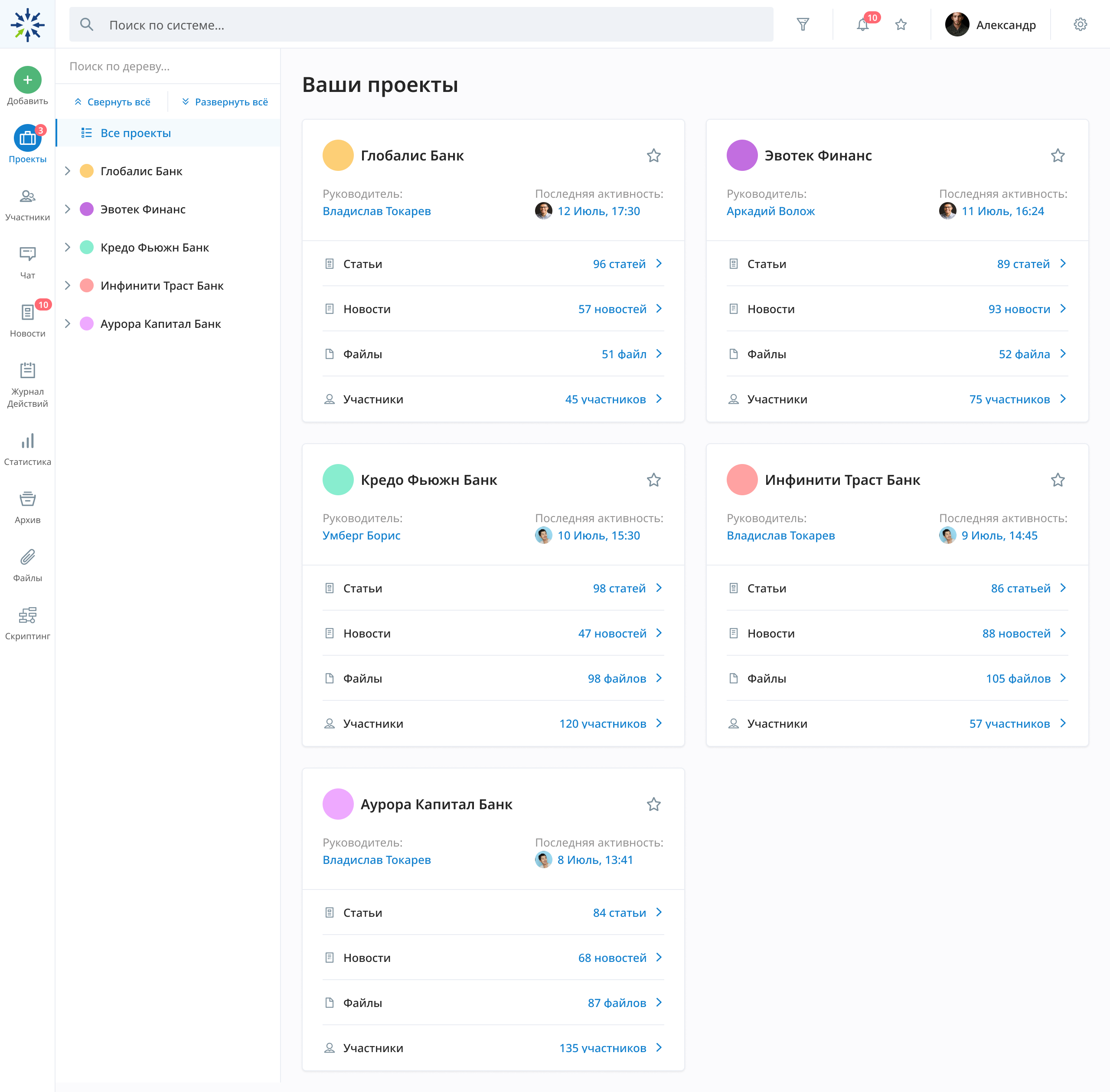Expand Аурора Капитал Банк tree node
This screenshot has width=1110, height=1092.
(68, 324)
